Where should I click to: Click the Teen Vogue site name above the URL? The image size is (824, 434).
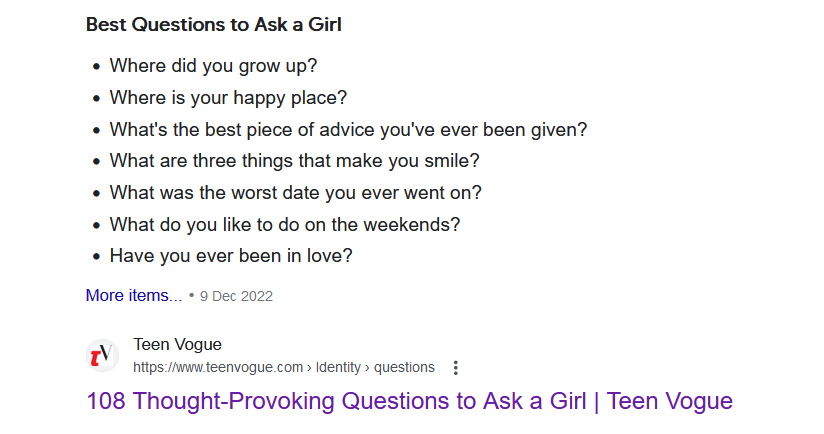177,344
